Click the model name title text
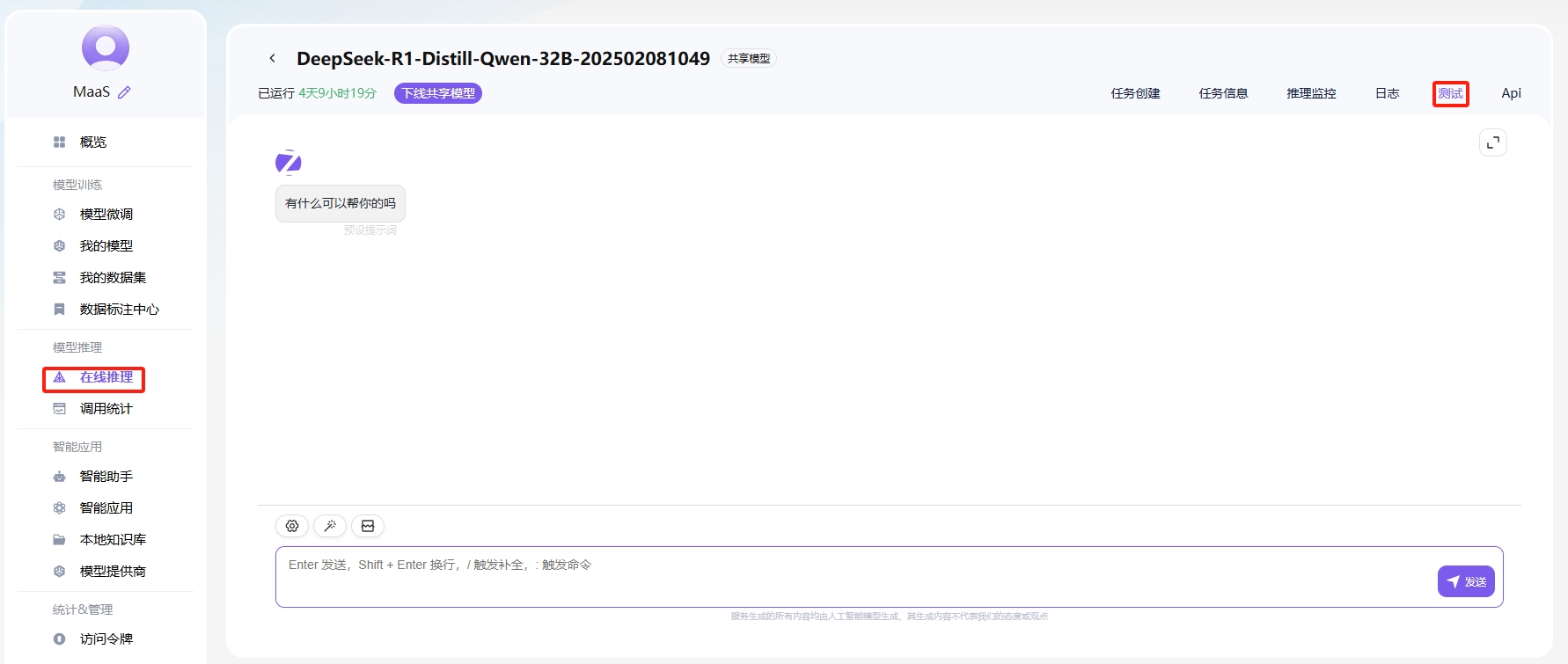 (x=503, y=58)
